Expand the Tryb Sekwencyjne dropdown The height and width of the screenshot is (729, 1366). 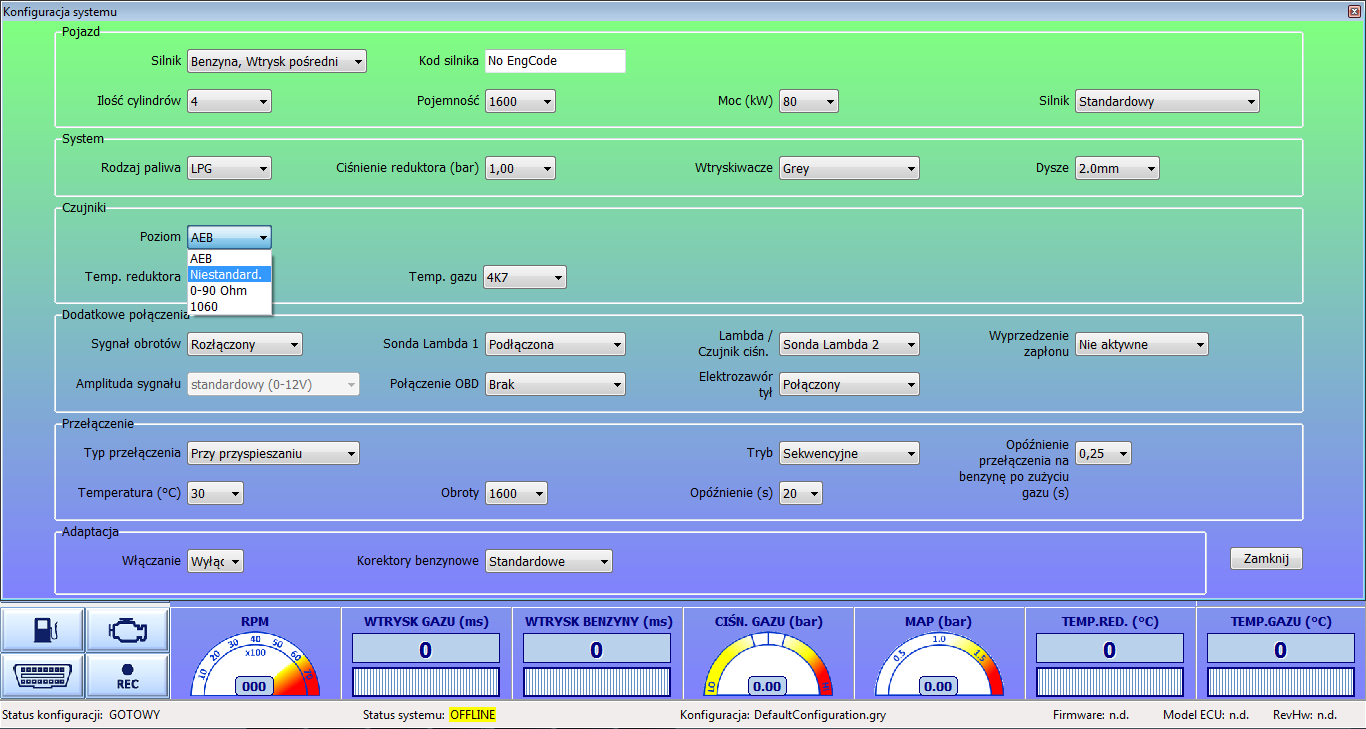tap(849, 453)
